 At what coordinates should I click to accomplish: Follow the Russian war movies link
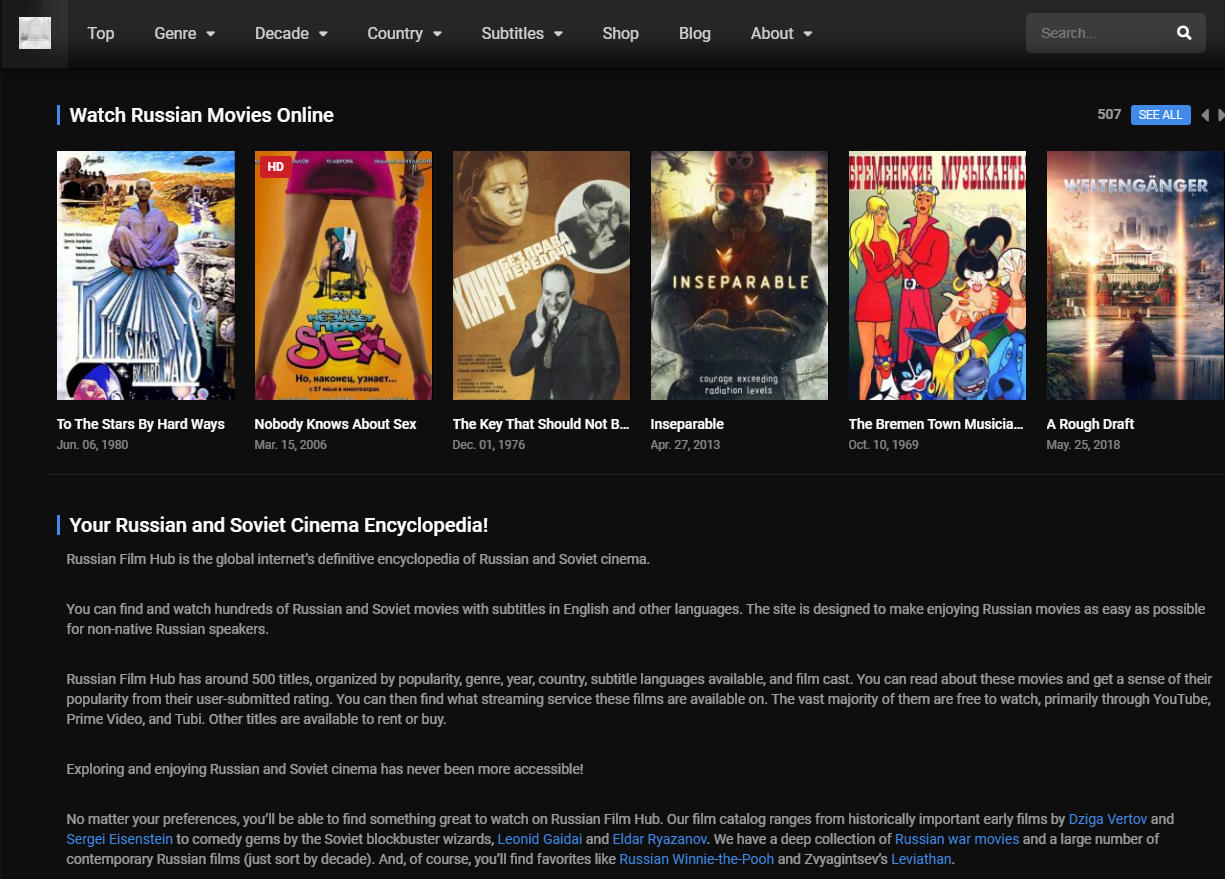coord(957,839)
